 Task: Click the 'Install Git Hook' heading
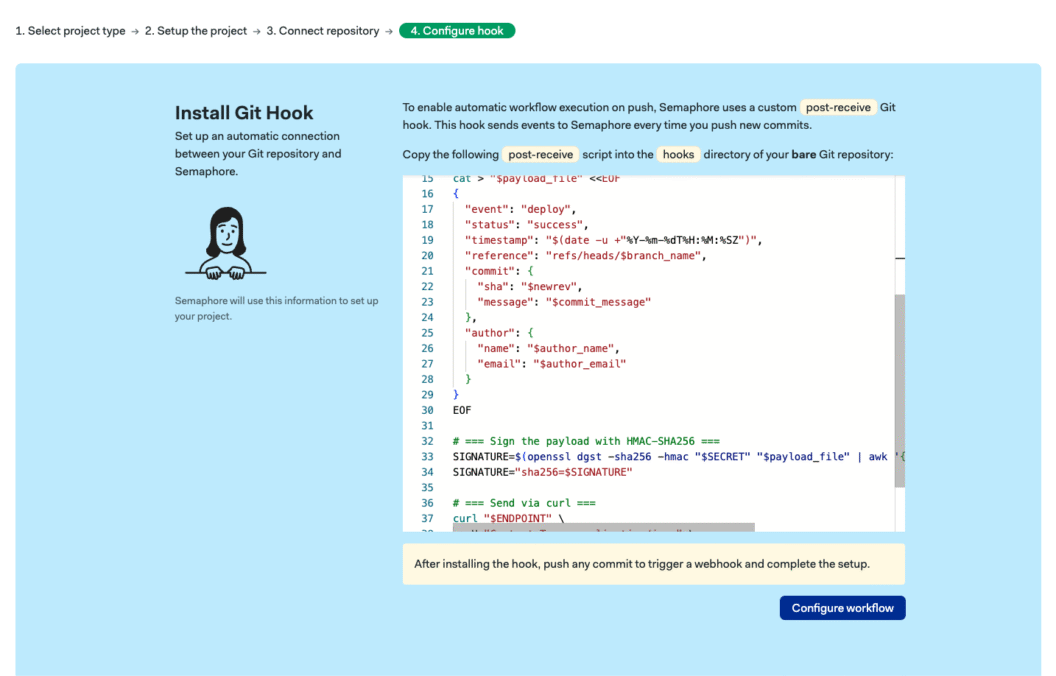click(244, 112)
